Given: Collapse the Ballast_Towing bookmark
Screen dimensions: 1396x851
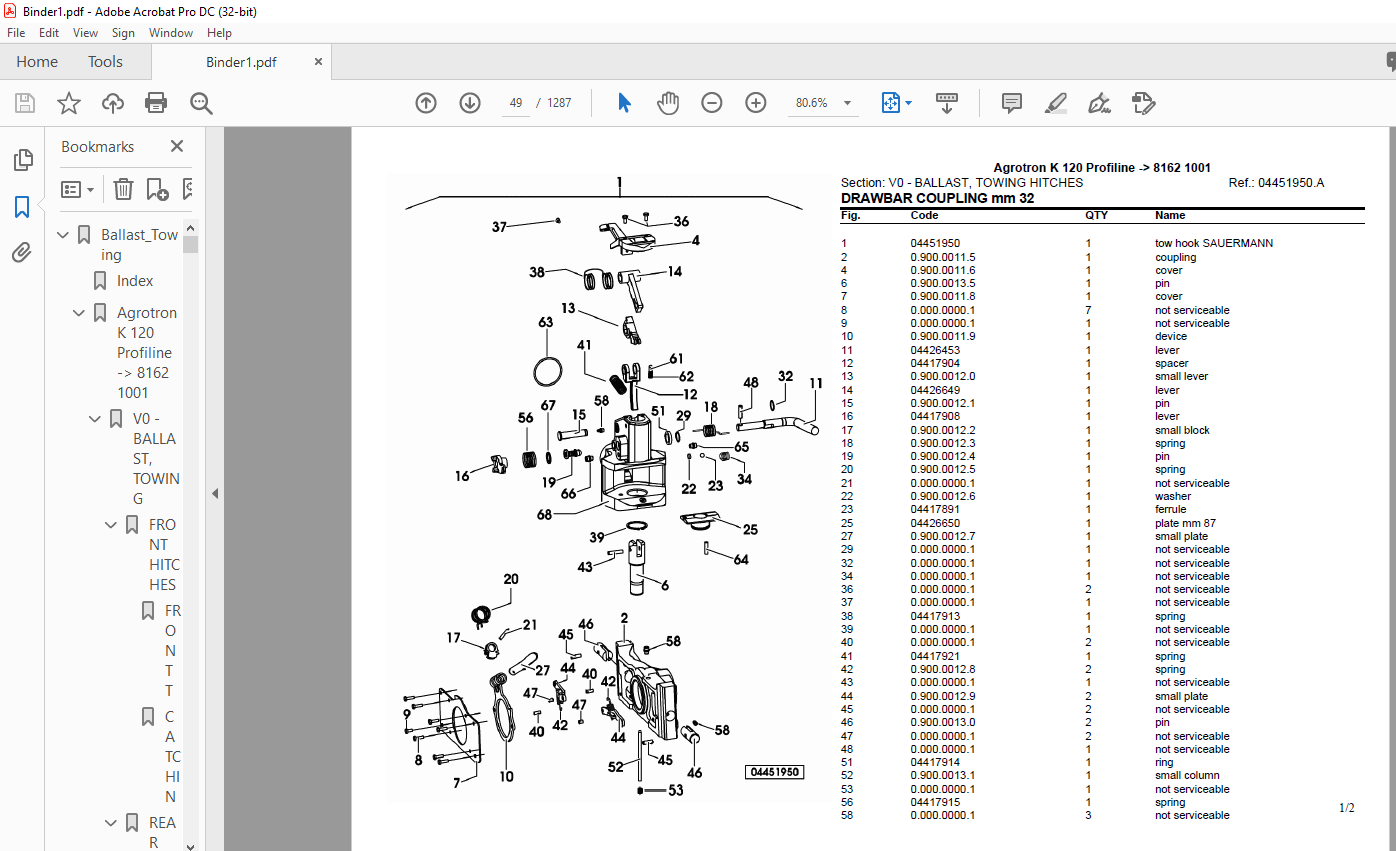Looking at the screenshot, I should pos(63,235).
